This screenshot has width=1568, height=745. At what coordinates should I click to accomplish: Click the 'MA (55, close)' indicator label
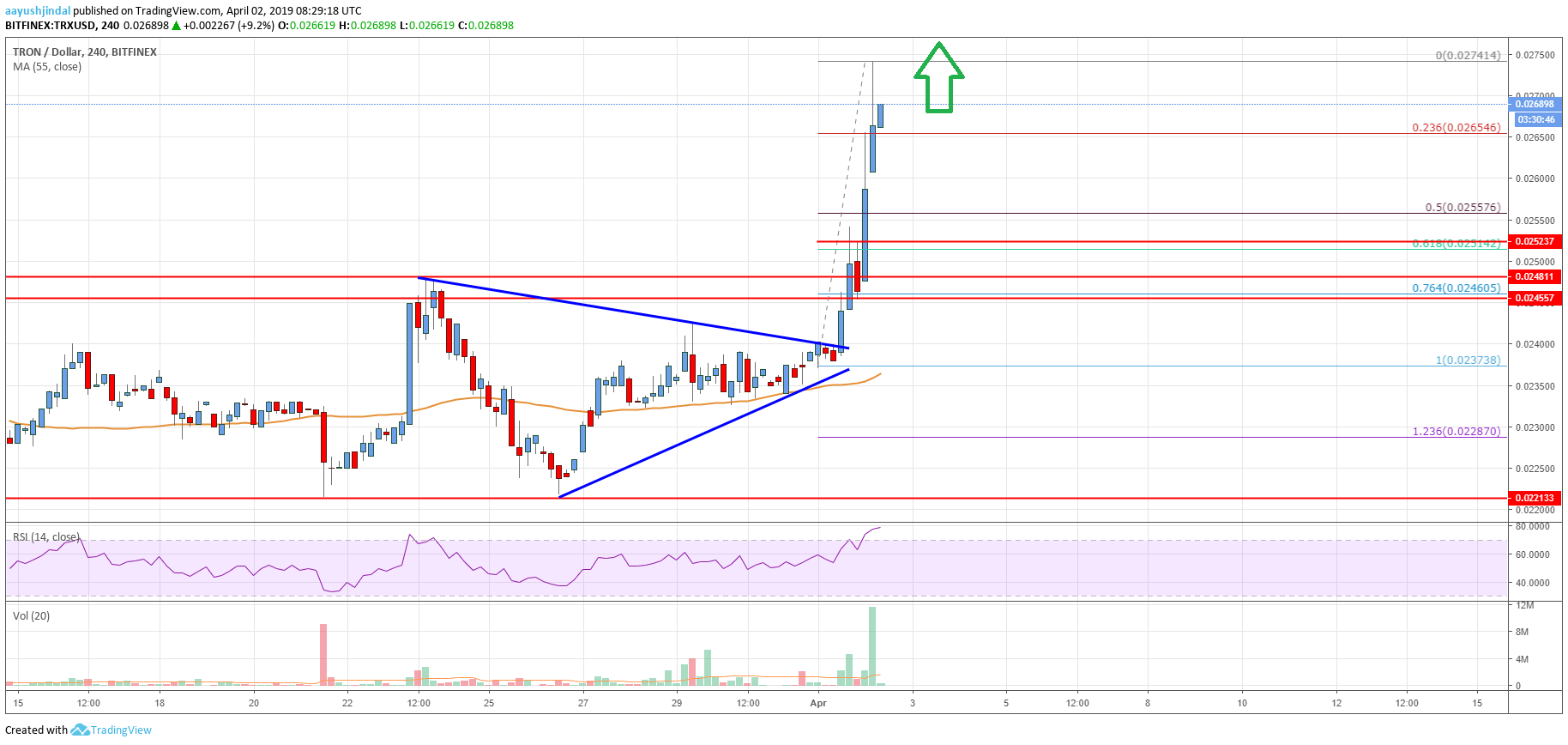(47, 67)
